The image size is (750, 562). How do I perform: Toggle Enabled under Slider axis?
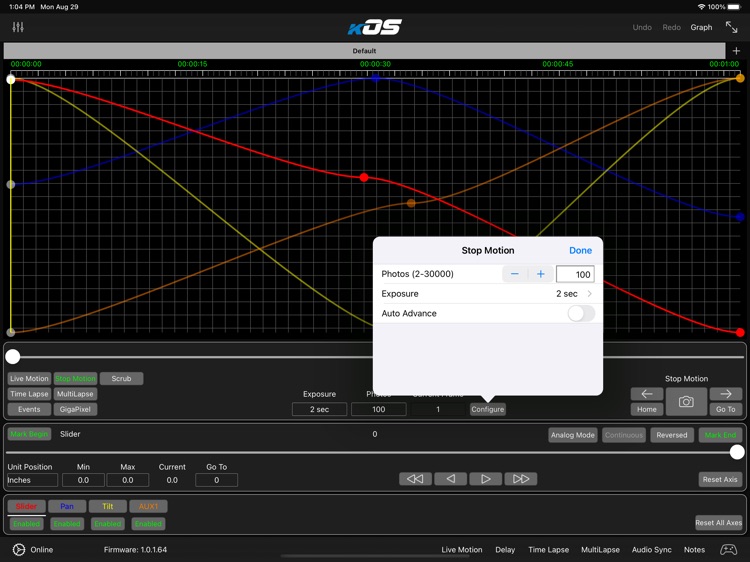point(26,524)
